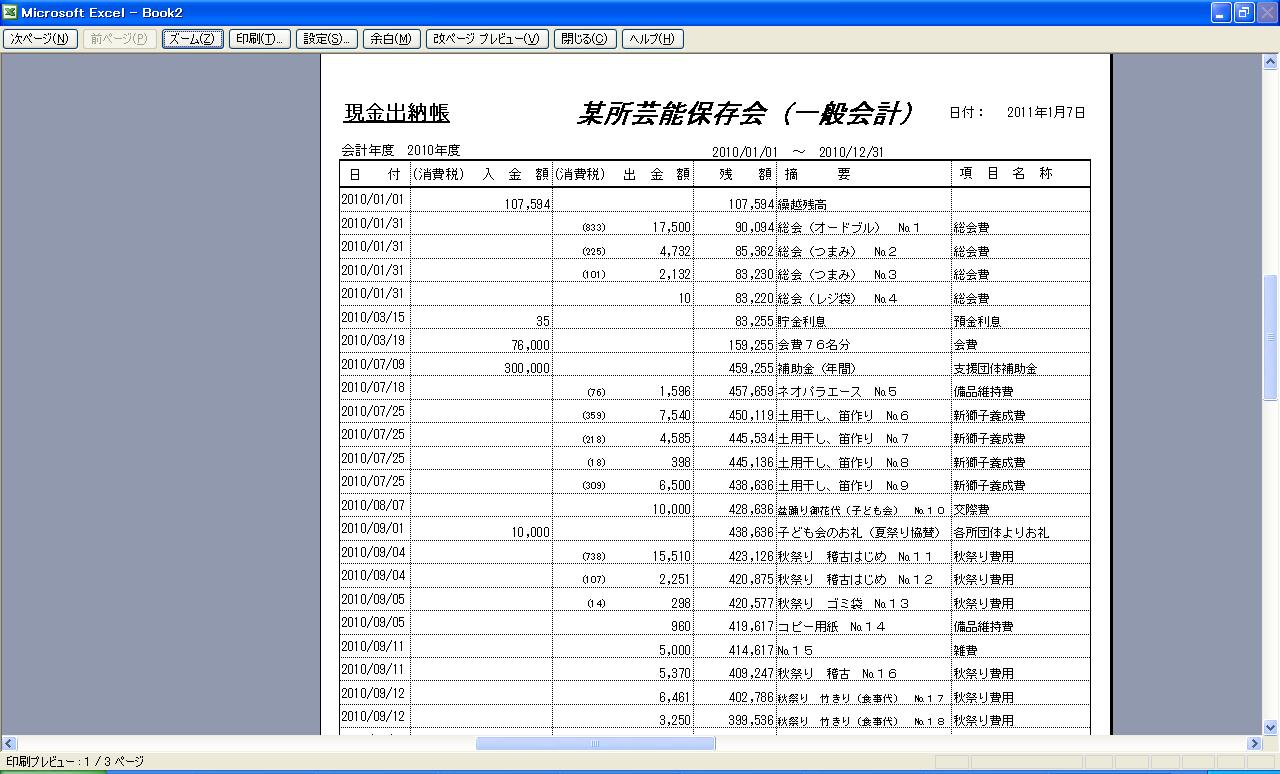Viewport: 1280px width, 774px height.
Task: Click the 預金利息 item cell
Action: coord(977,322)
